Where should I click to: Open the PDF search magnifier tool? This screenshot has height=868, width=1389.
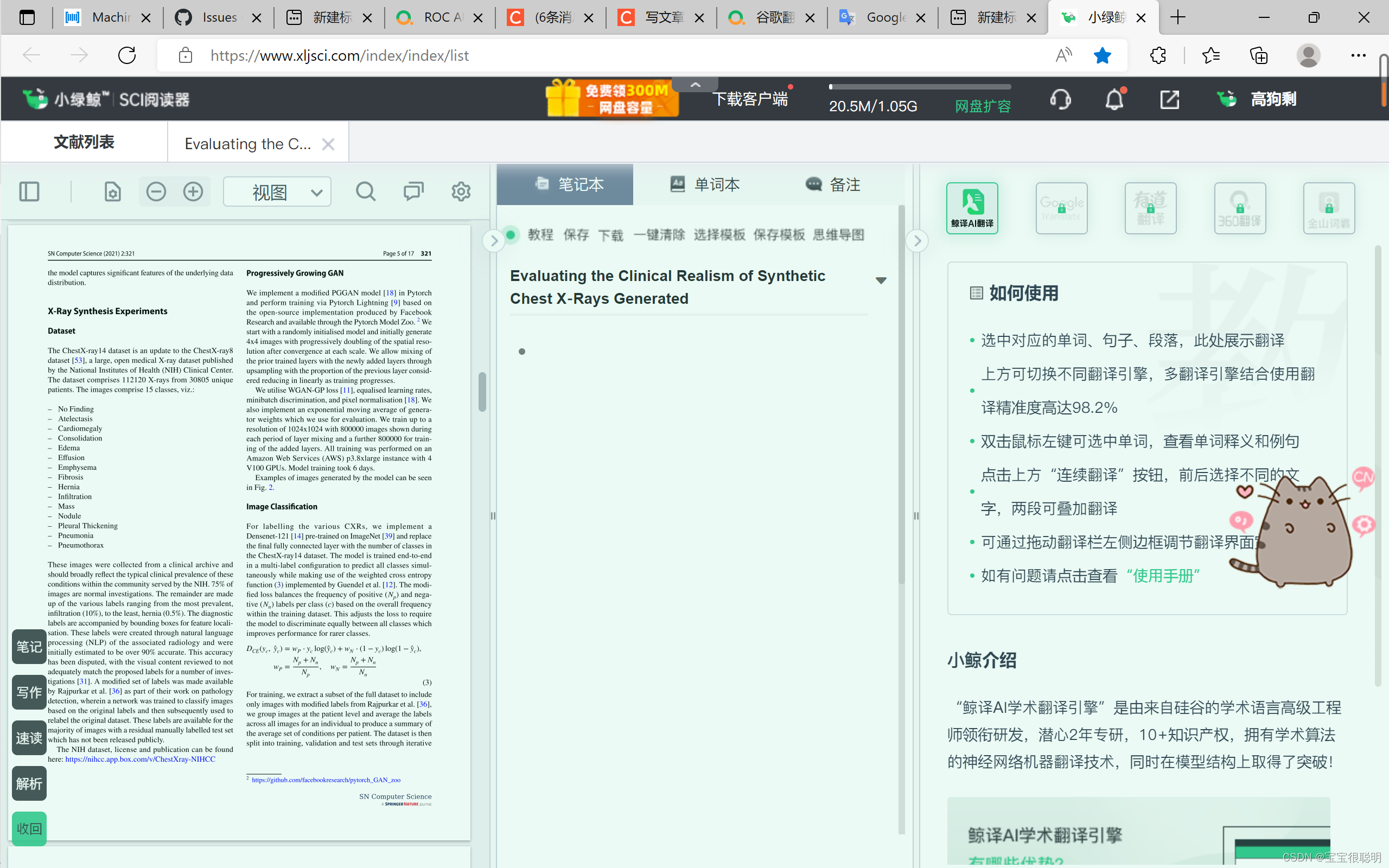[x=365, y=192]
